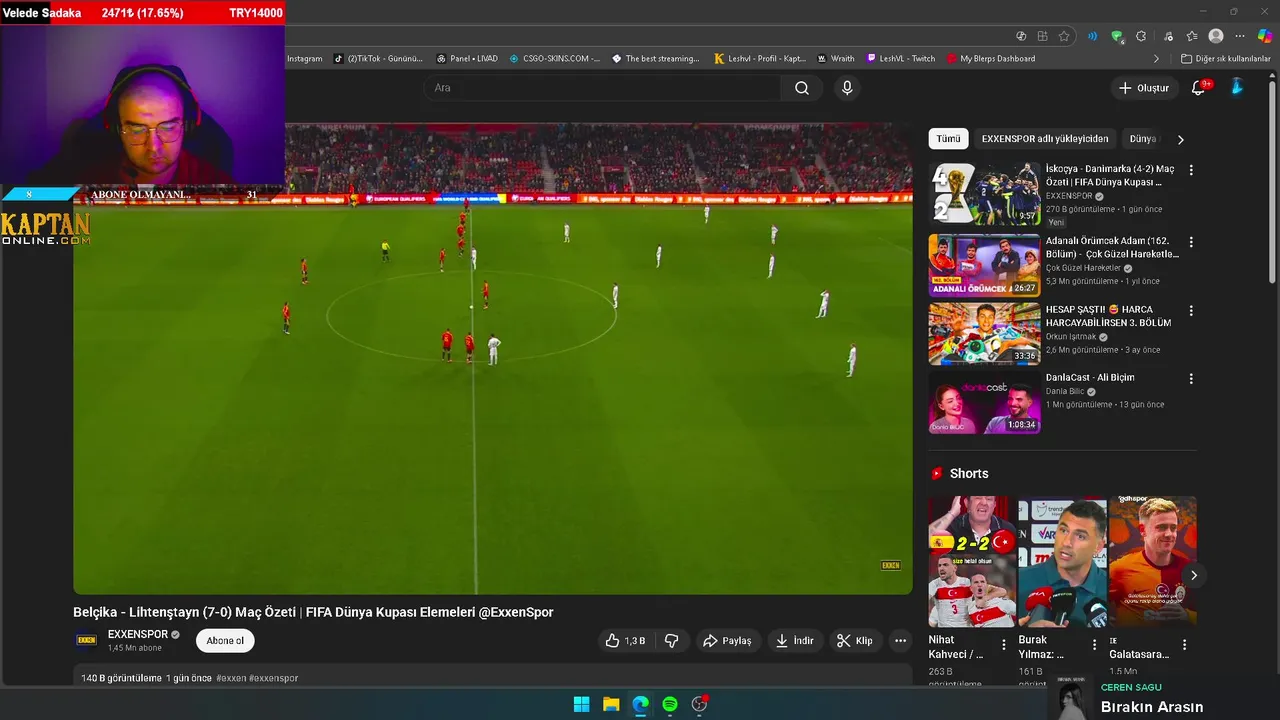
Task: Show more bookmarks with the chevron
Action: tap(1157, 59)
